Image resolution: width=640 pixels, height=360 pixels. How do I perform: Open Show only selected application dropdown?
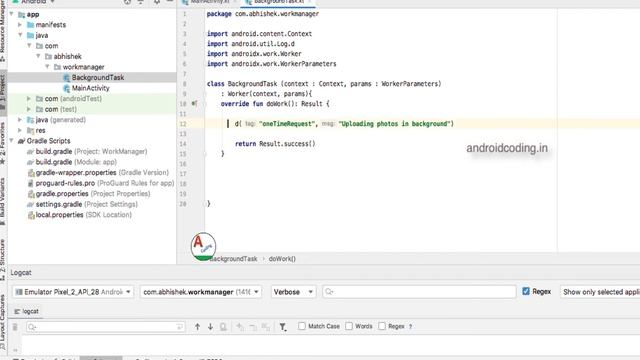600,292
